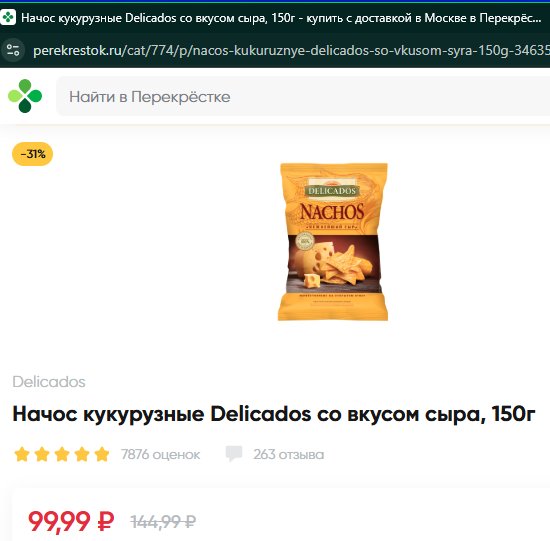Click the third rating star

coord(62,454)
